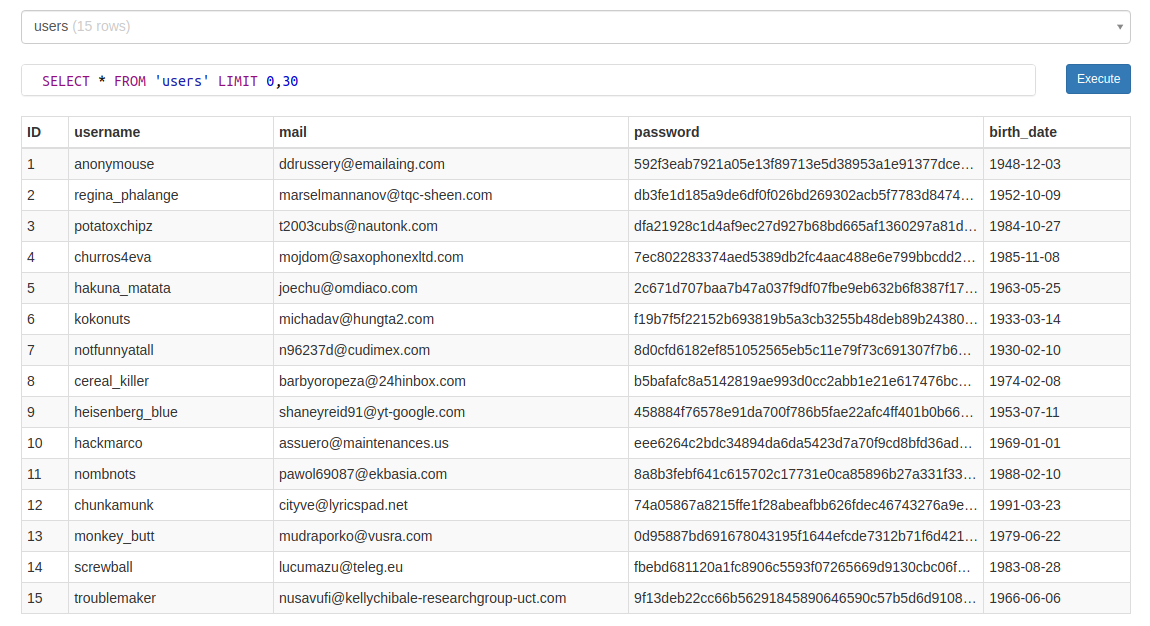Select the hackmarco username cell
Screen dimensions: 1150x626
[x=108, y=443]
